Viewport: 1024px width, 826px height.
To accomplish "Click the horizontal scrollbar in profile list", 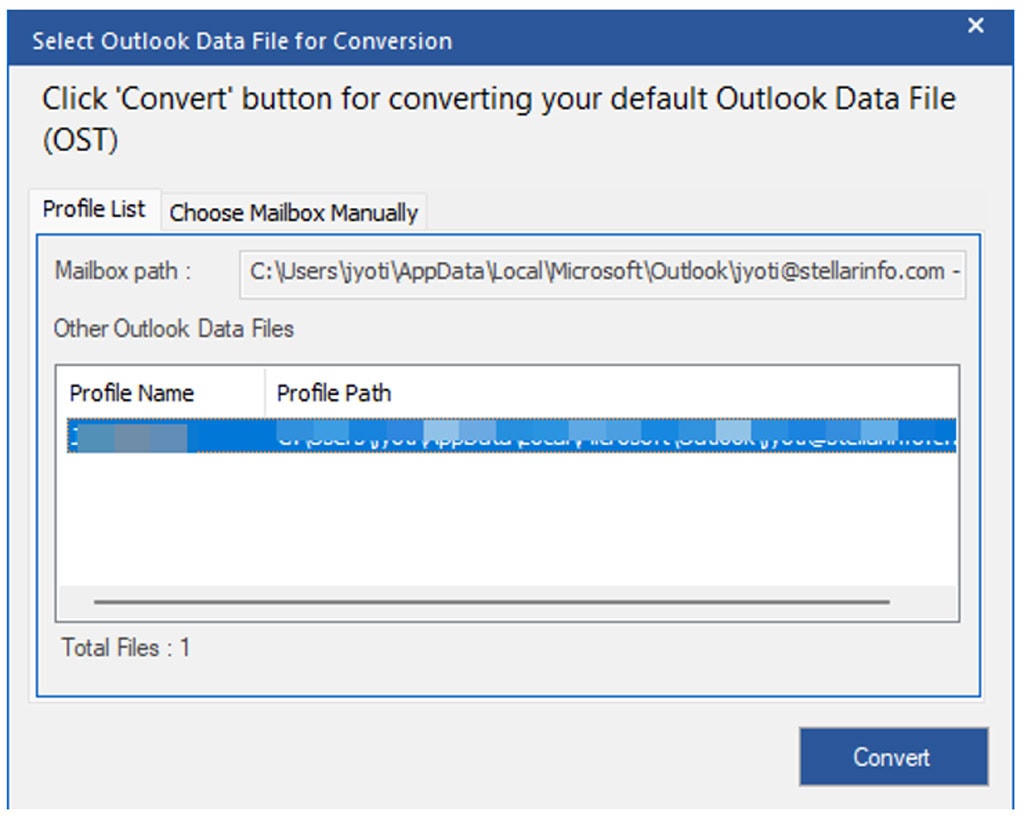I will click(x=492, y=601).
